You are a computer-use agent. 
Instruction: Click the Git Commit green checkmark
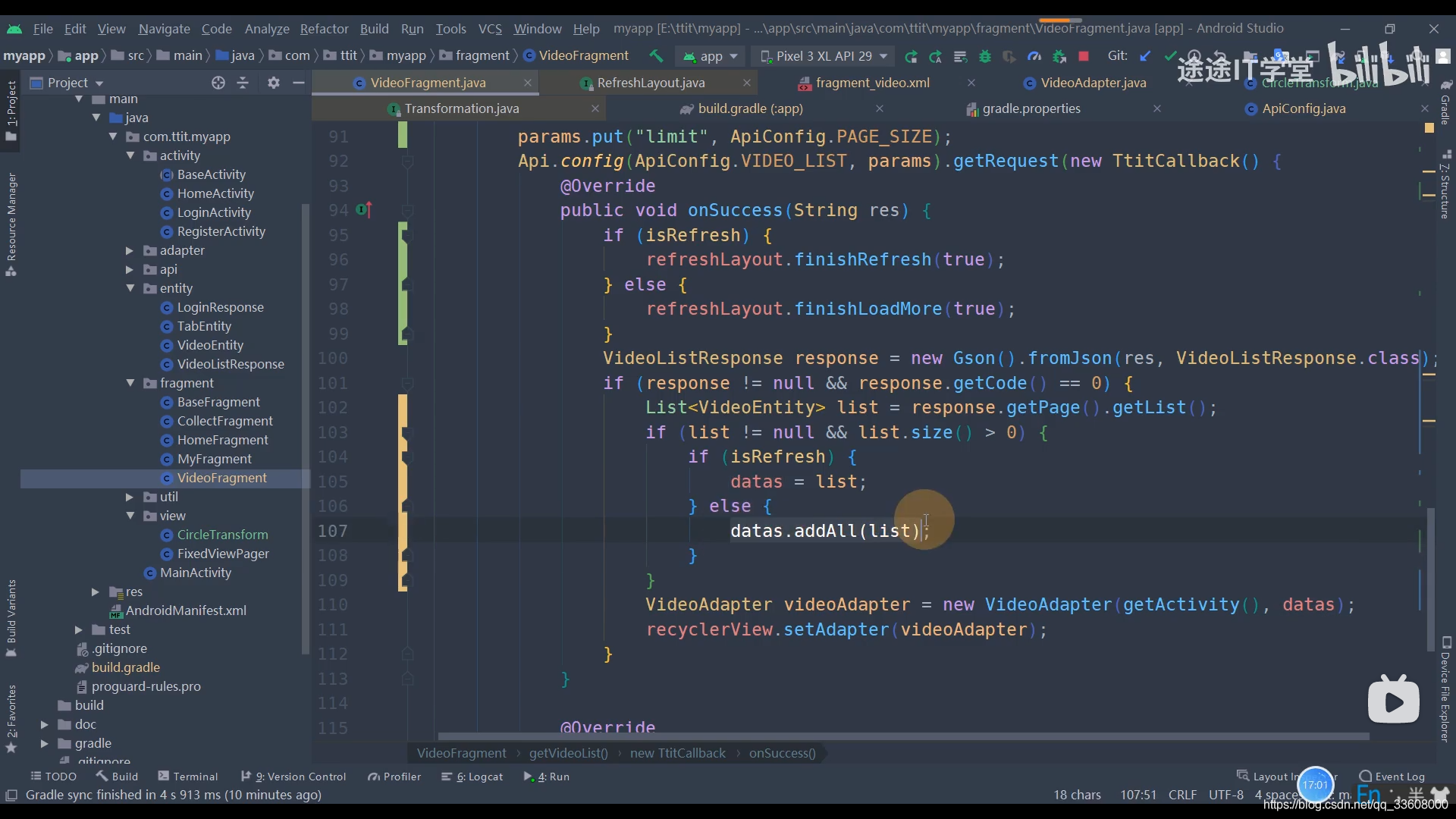(x=1170, y=56)
